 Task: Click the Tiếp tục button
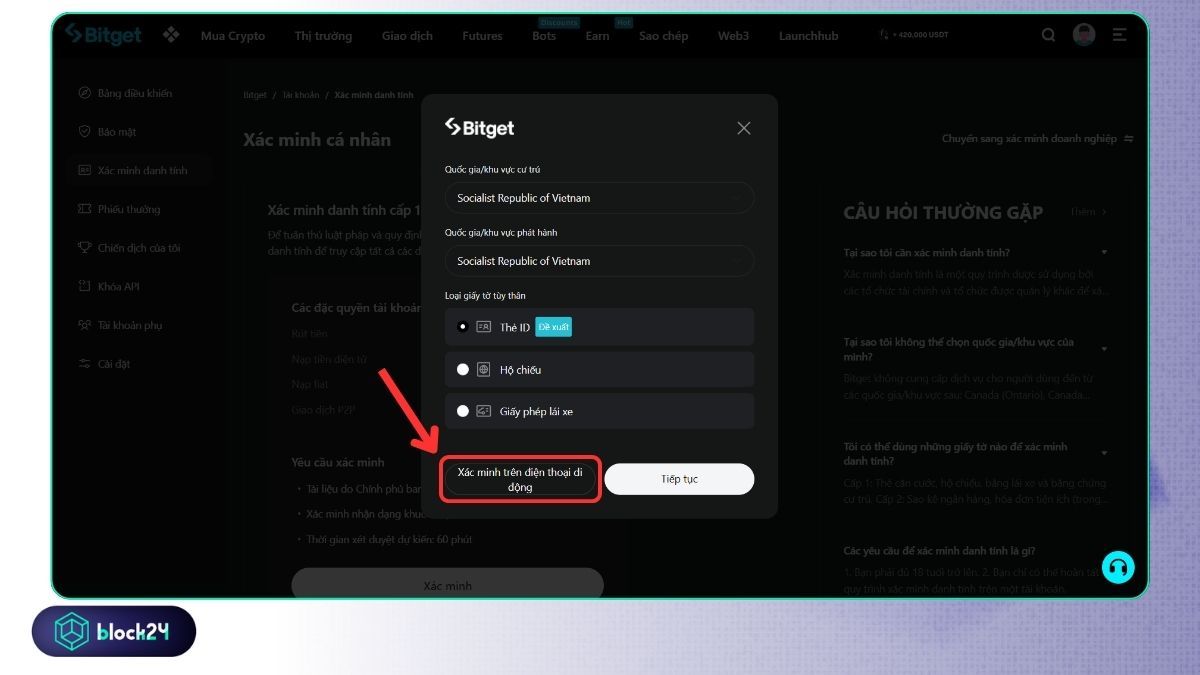tap(679, 479)
